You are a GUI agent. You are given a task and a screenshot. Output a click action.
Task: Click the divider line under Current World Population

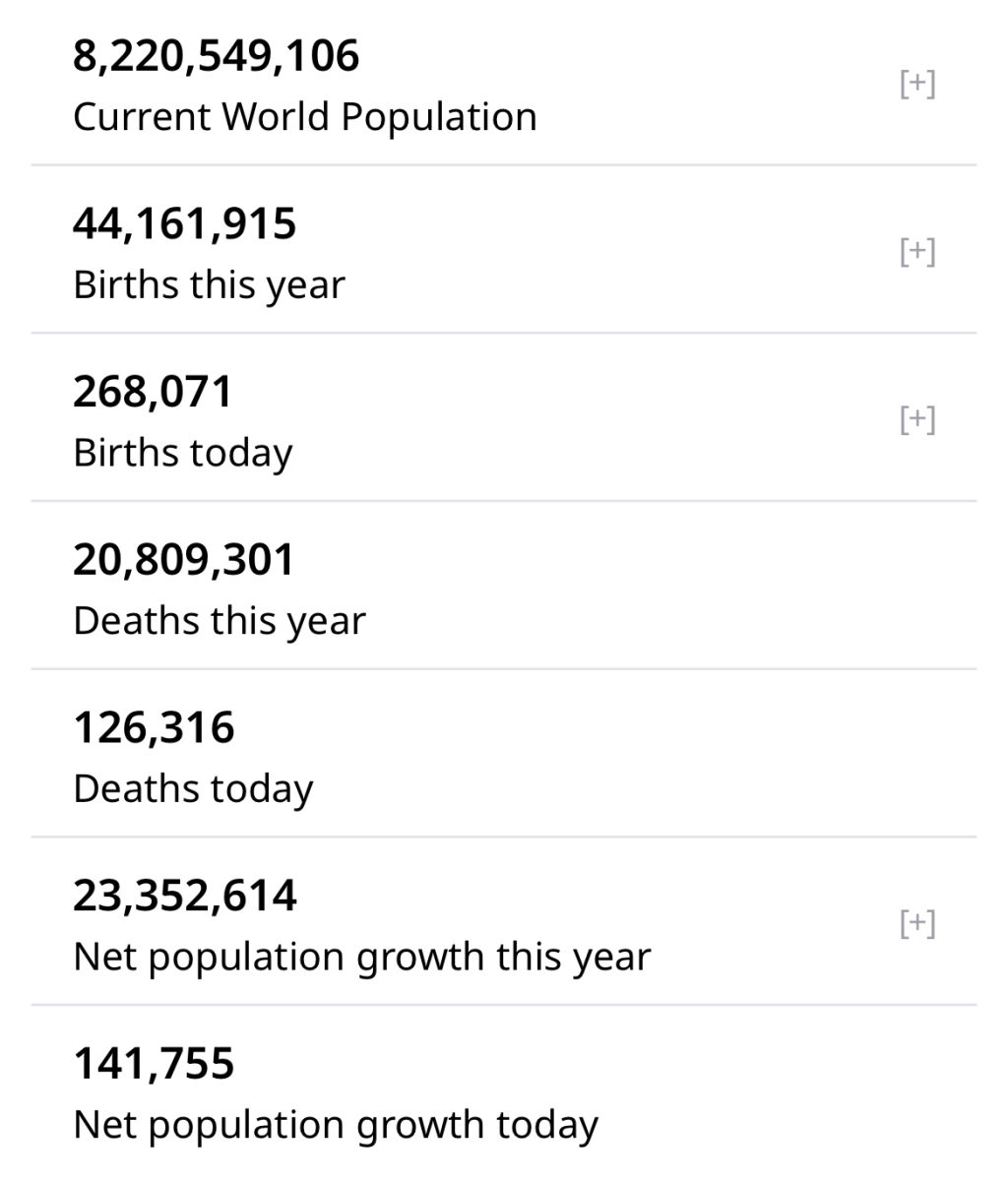pyautogui.click(x=504, y=164)
